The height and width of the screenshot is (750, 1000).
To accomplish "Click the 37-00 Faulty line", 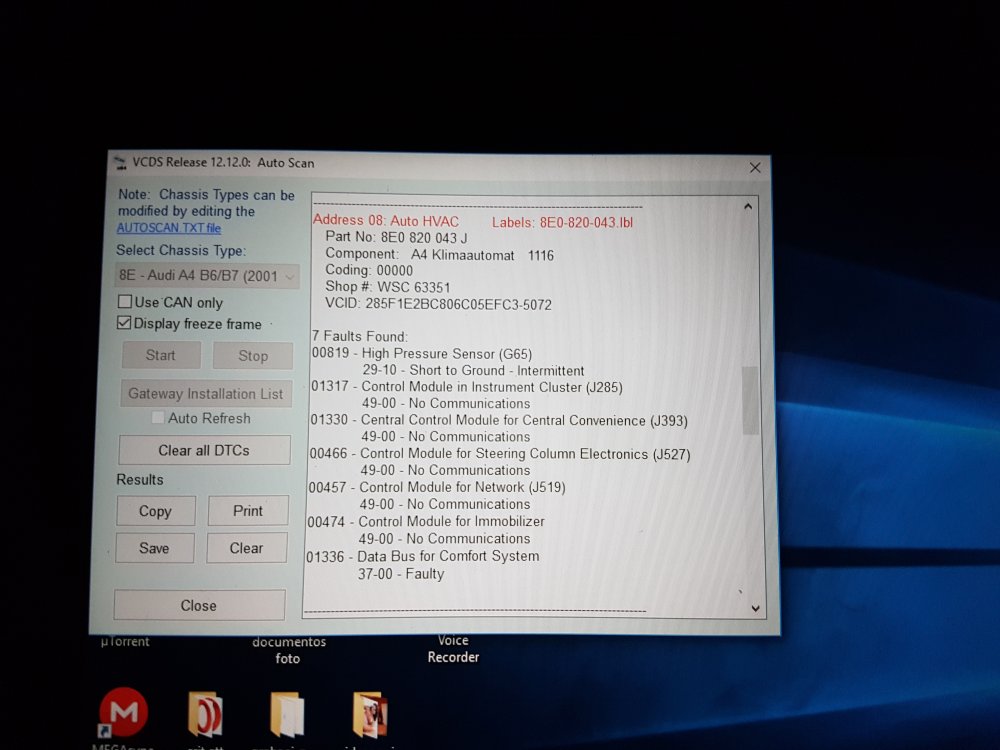I will 401,573.
